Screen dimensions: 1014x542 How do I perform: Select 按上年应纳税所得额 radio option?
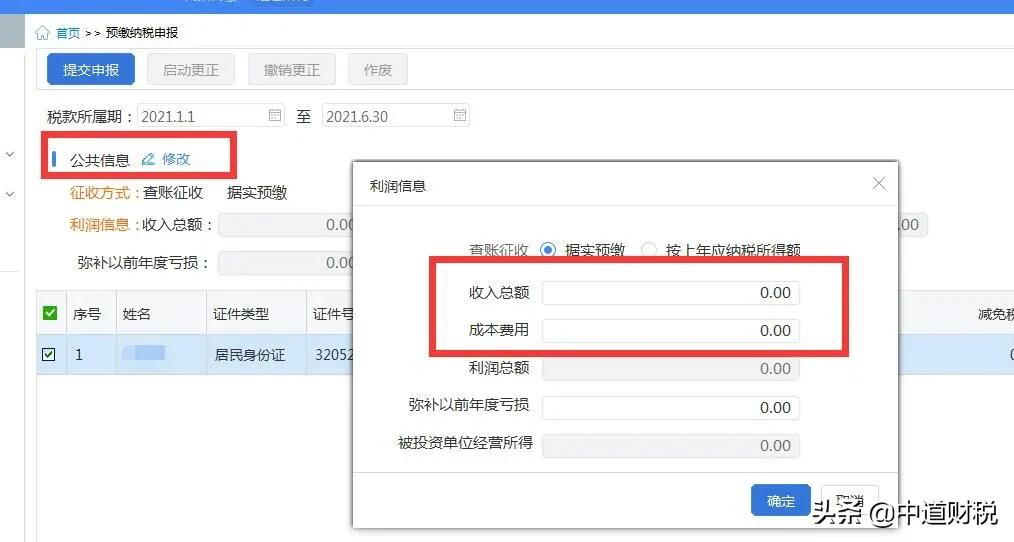pos(649,250)
